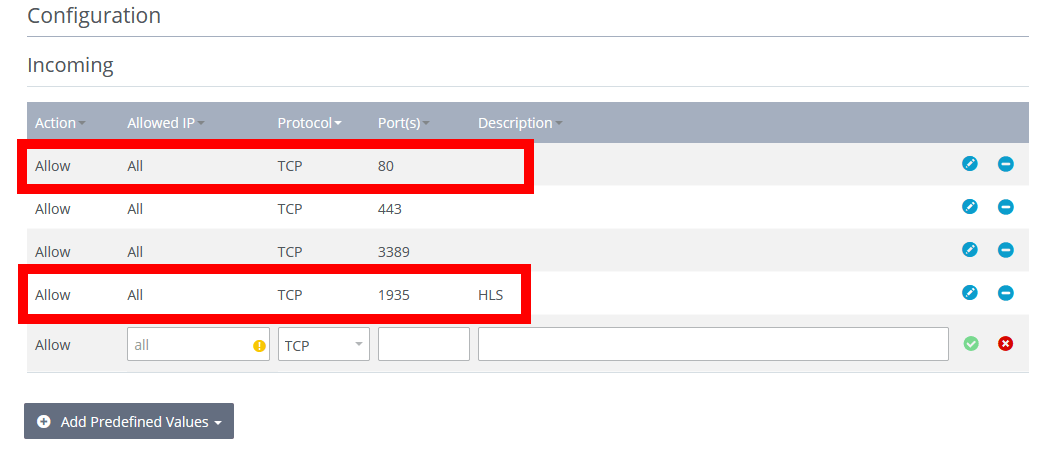Remove the port 3389 rule

pyautogui.click(x=1006, y=250)
